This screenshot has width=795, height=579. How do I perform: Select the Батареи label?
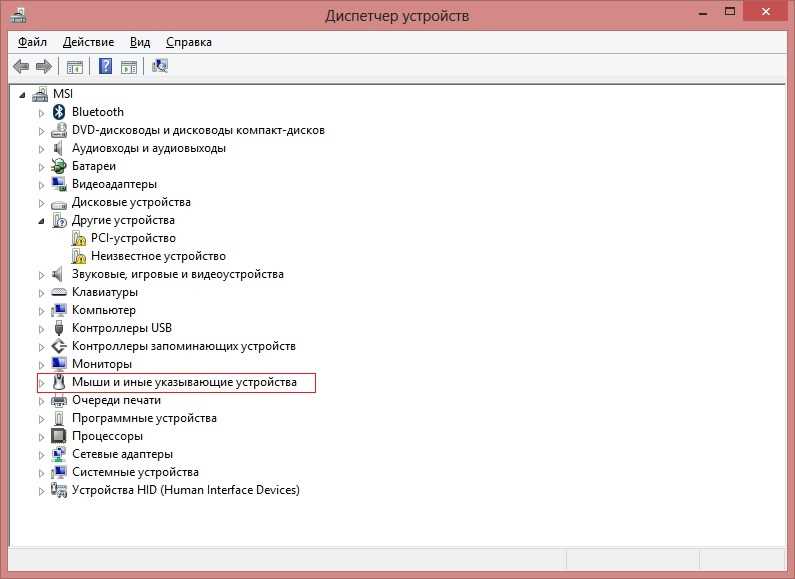pyautogui.click(x=94, y=166)
